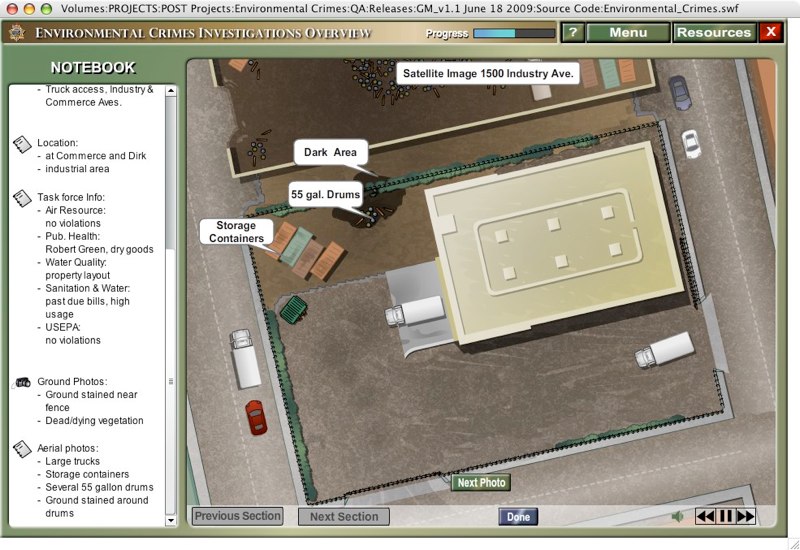This screenshot has width=800, height=550.
Task: Click the camera icon beside Ground Photos
Action: point(22,382)
